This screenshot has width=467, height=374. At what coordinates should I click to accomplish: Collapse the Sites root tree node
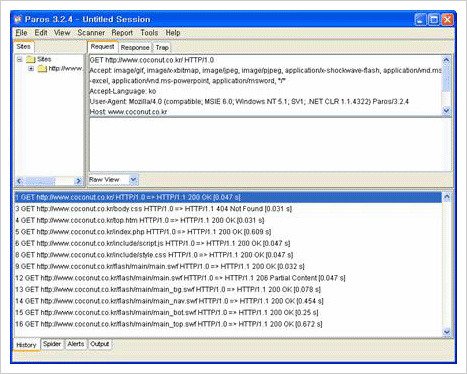[20, 60]
